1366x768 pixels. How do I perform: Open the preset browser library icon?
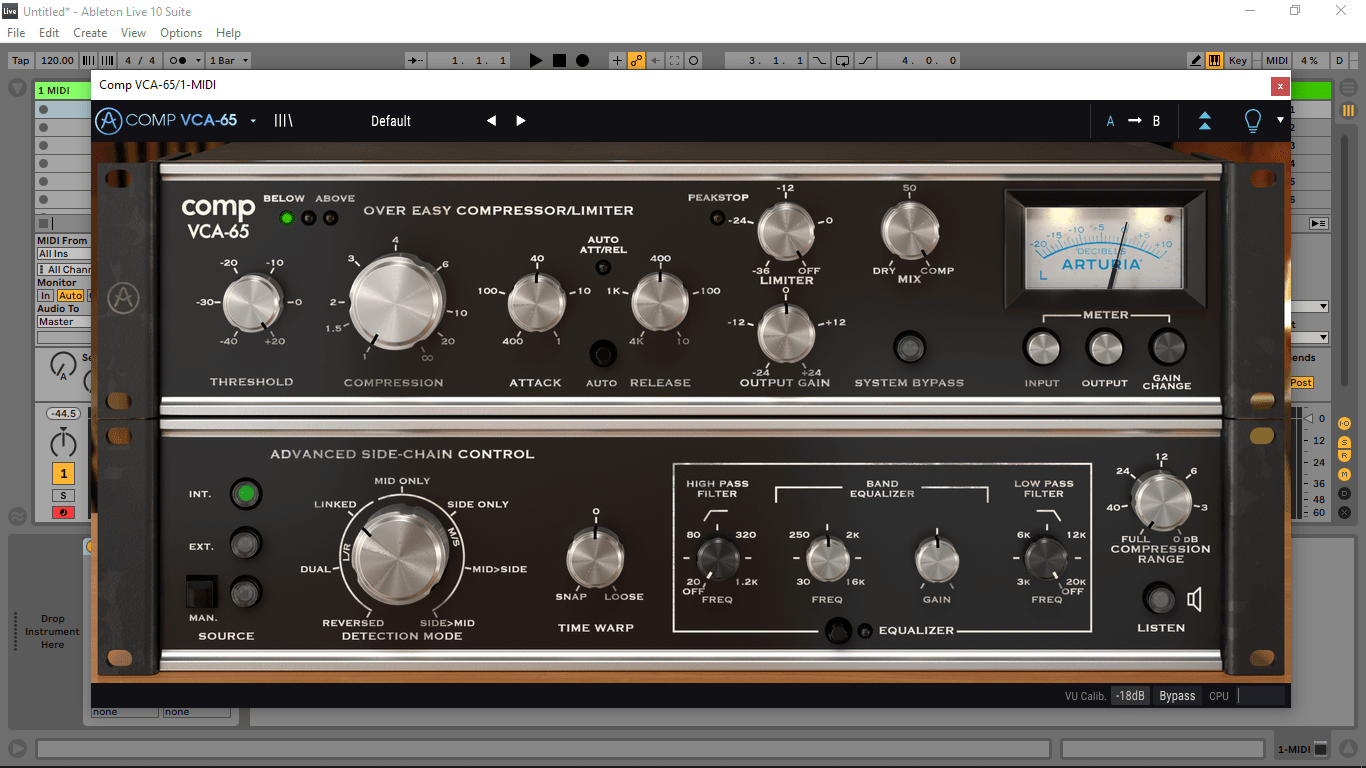(284, 121)
